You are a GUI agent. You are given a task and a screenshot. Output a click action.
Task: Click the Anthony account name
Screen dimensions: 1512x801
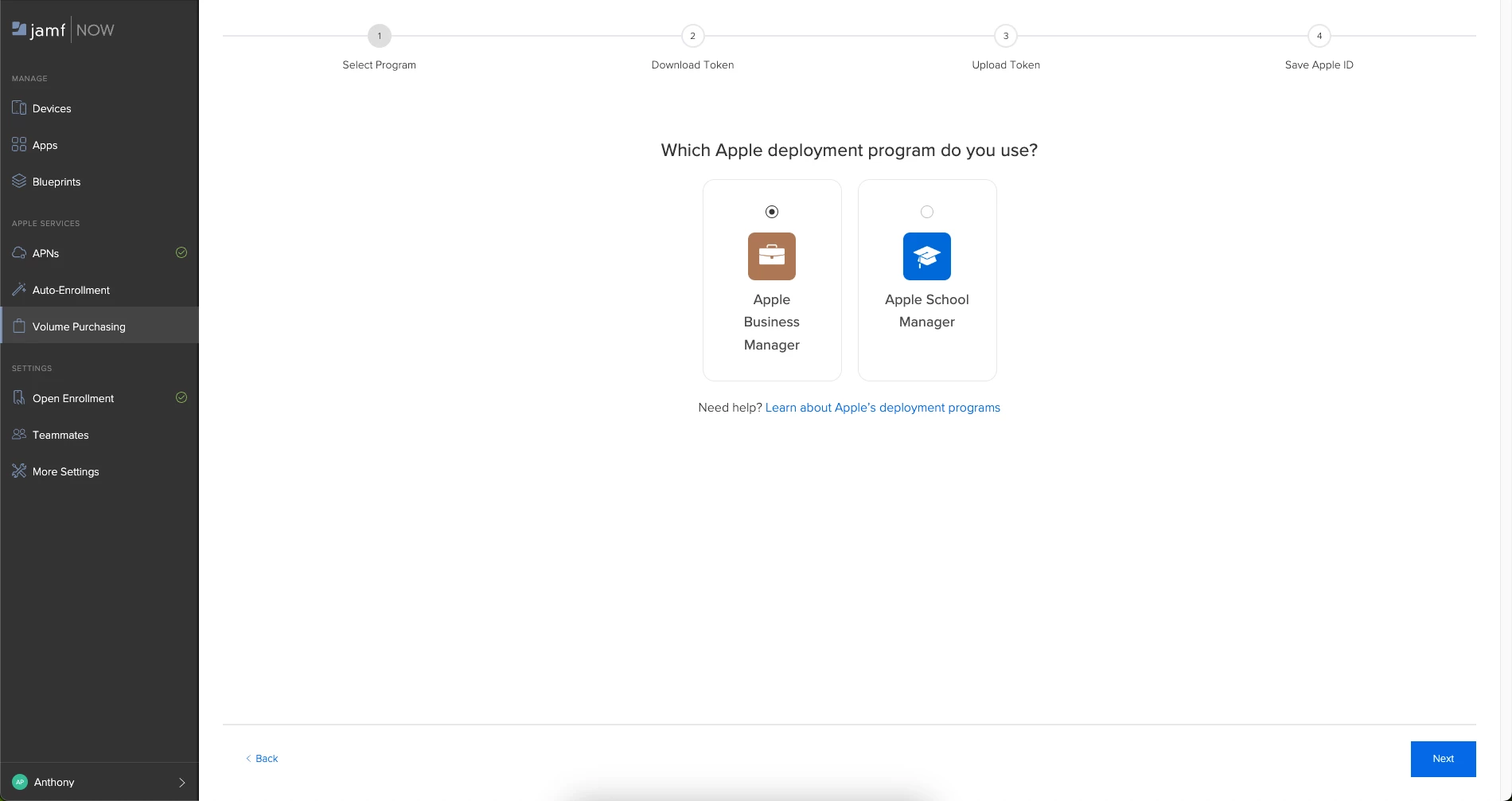pos(54,782)
